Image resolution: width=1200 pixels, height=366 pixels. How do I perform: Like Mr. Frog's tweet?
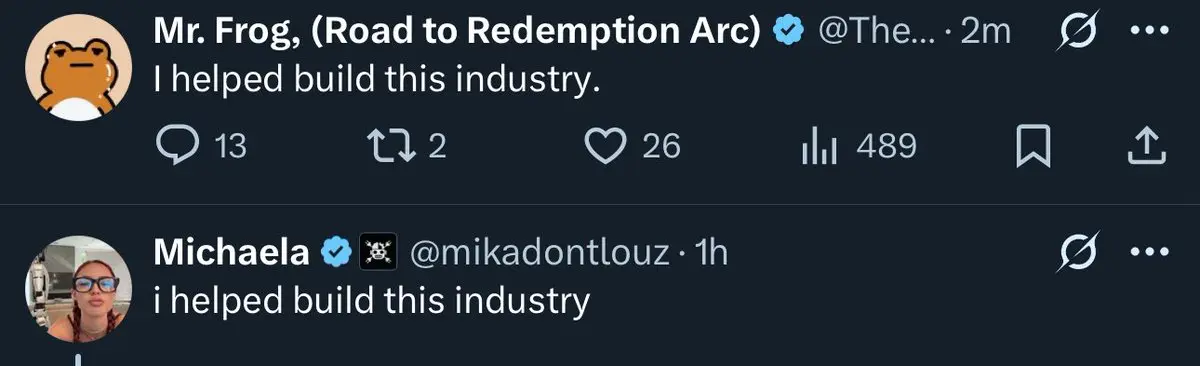tap(632, 147)
